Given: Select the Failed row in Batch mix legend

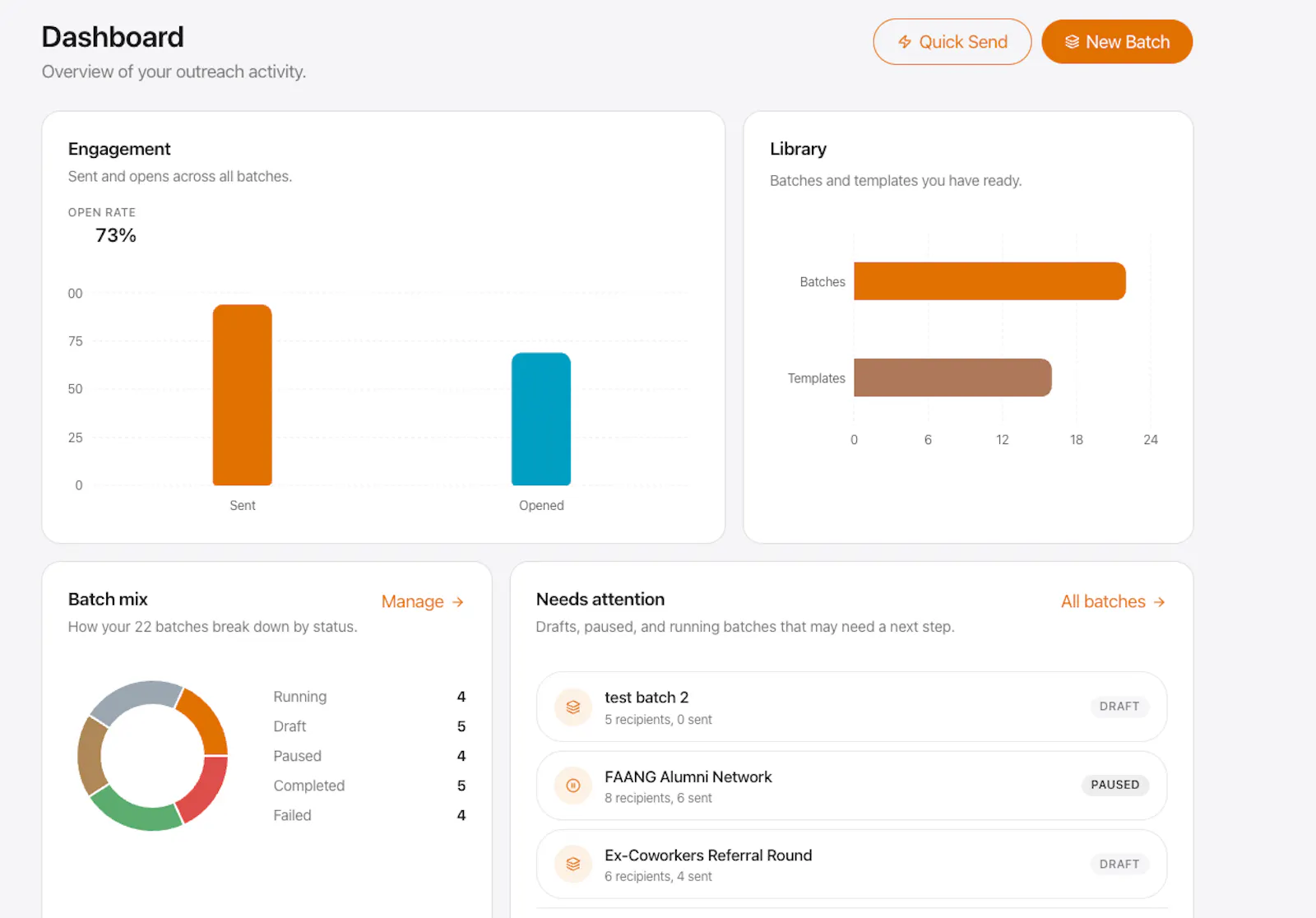Looking at the screenshot, I should tap(369, 815).
